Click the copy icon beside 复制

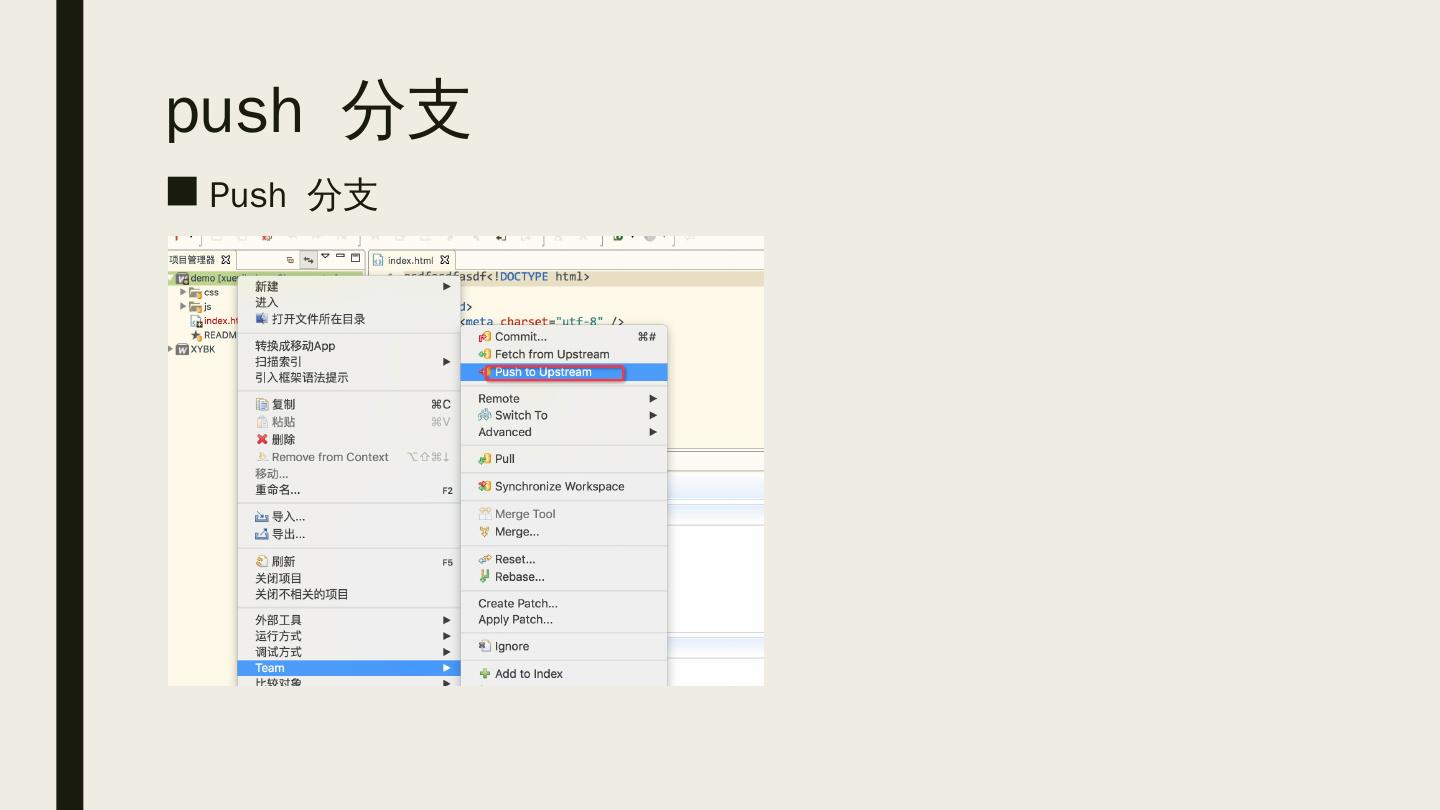(262, 405)
